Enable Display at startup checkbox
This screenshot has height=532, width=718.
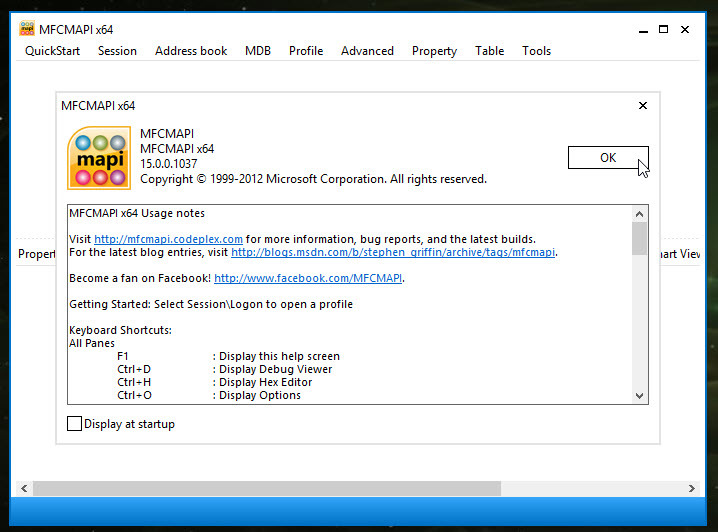pyautogui.click(x=74, y=423)
